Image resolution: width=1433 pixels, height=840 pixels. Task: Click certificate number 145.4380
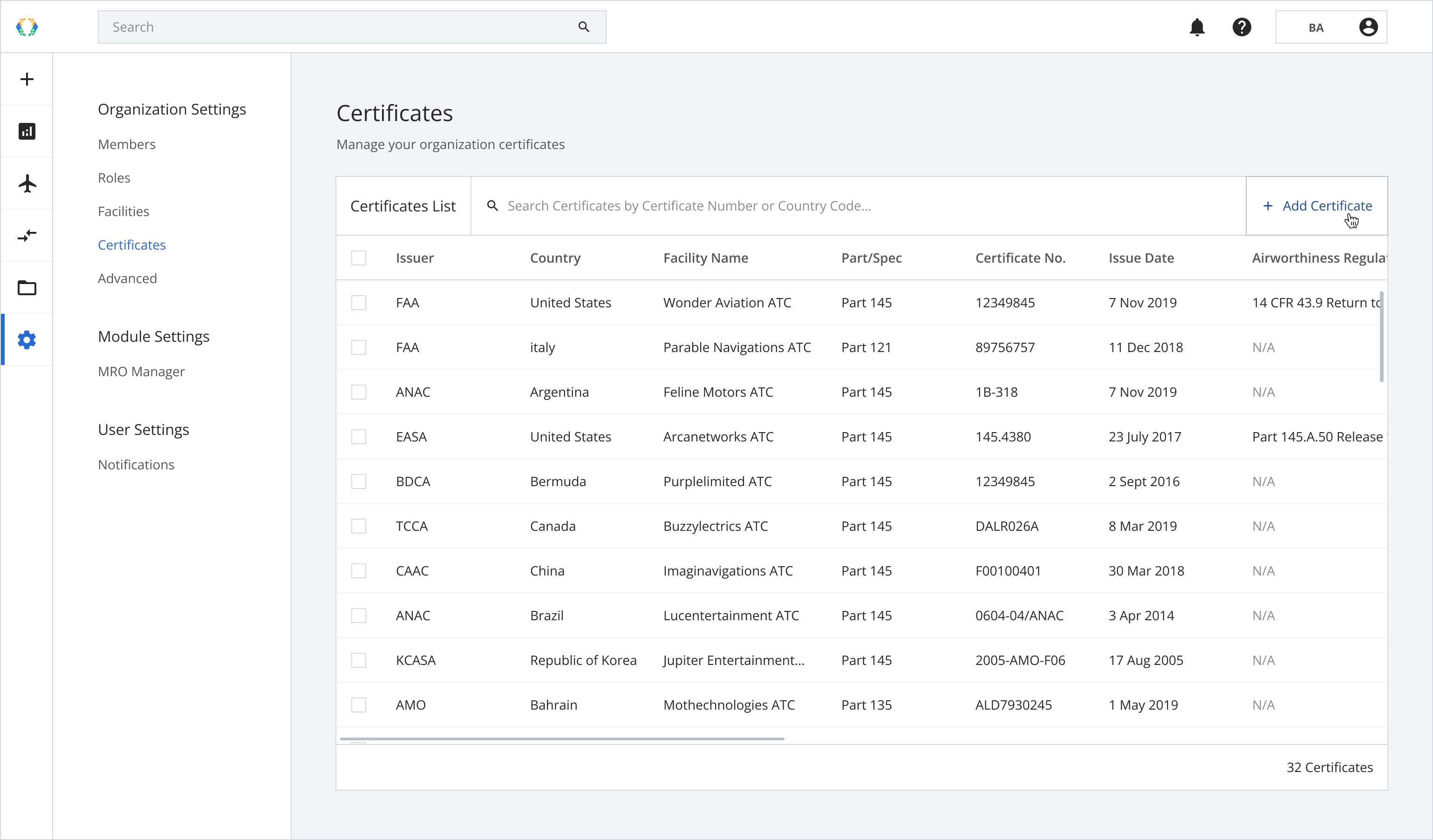(1003, 436)
